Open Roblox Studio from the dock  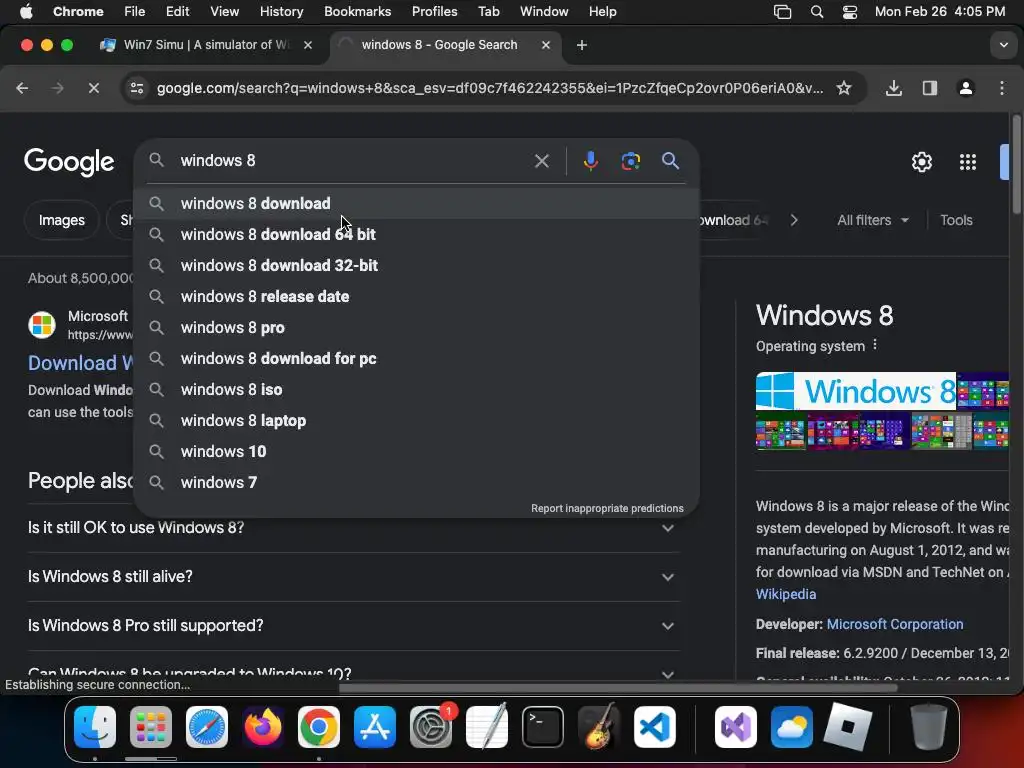click(848, 727)
